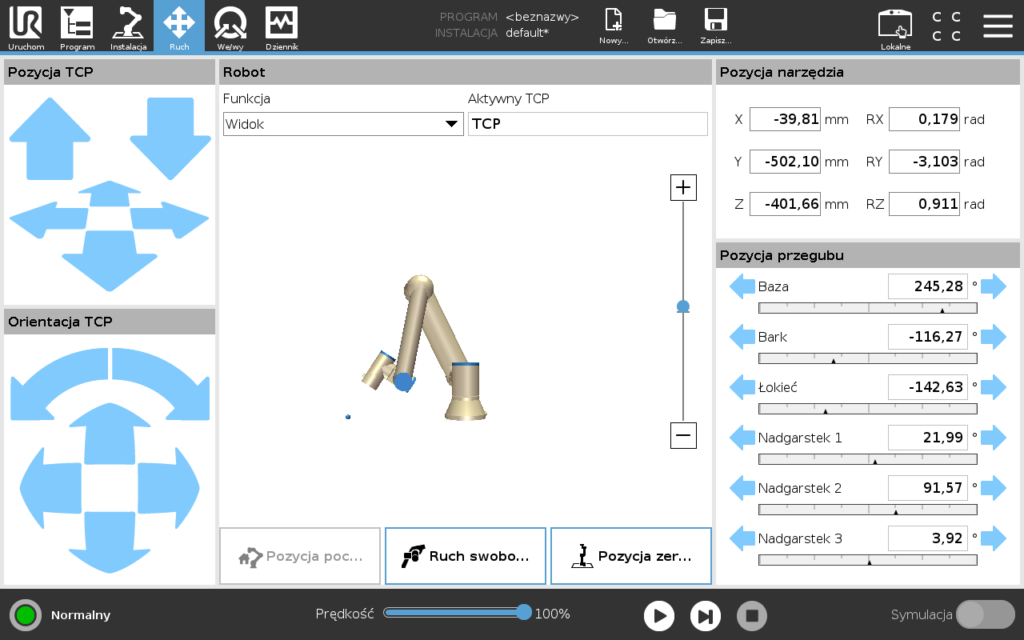
Task: Open the Instalacja tab
Action: click(128, 26)
